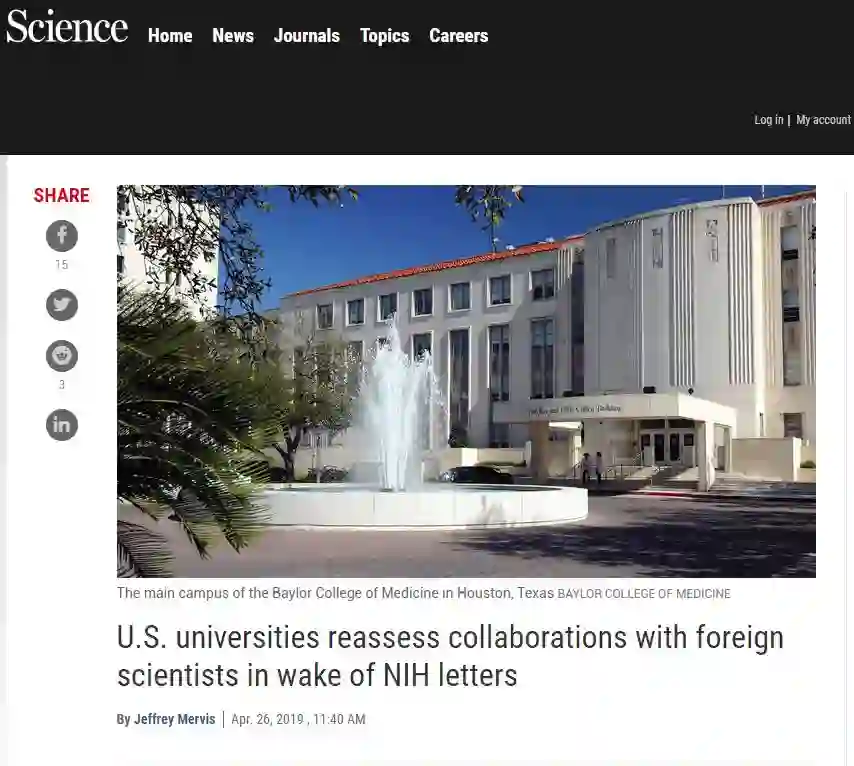Click the Science logo
The height and width of the screenshot is (766, 854).
coord(67,26)
